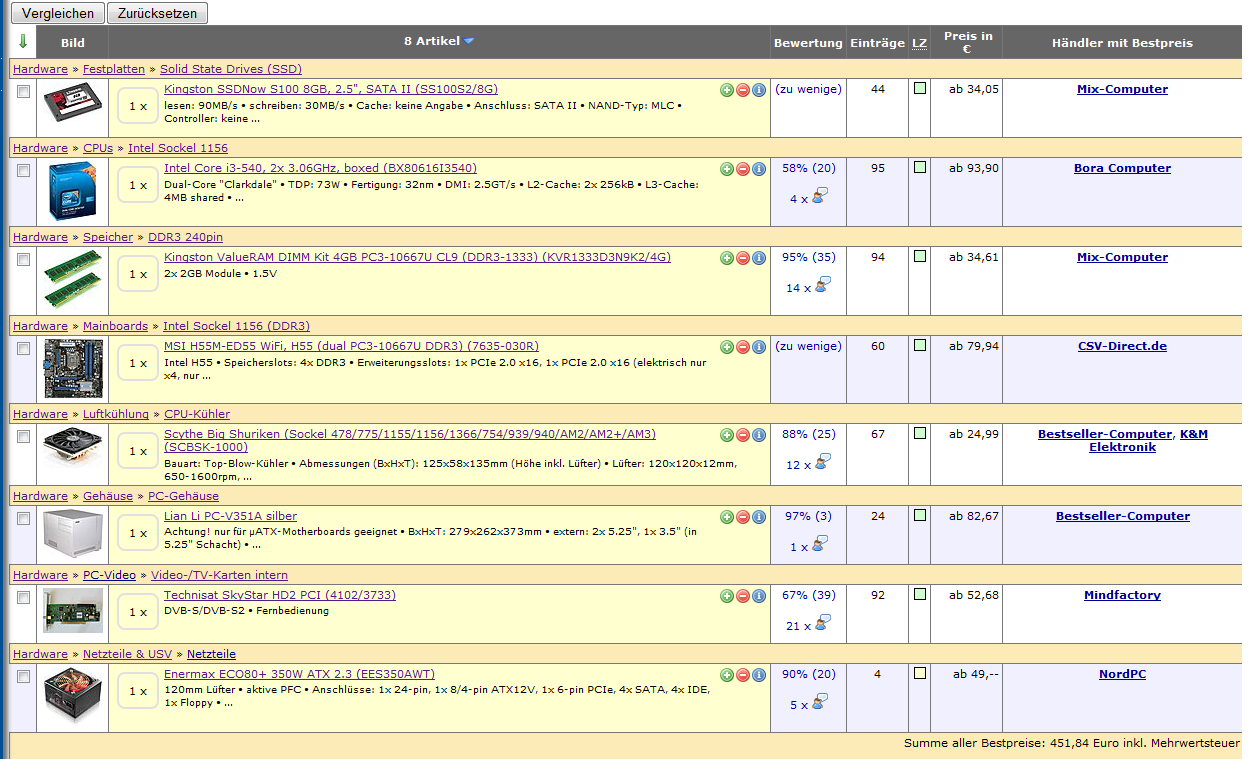
Task: Open user comments icon for Intel Core i3-540
Action: coord(821,197)
